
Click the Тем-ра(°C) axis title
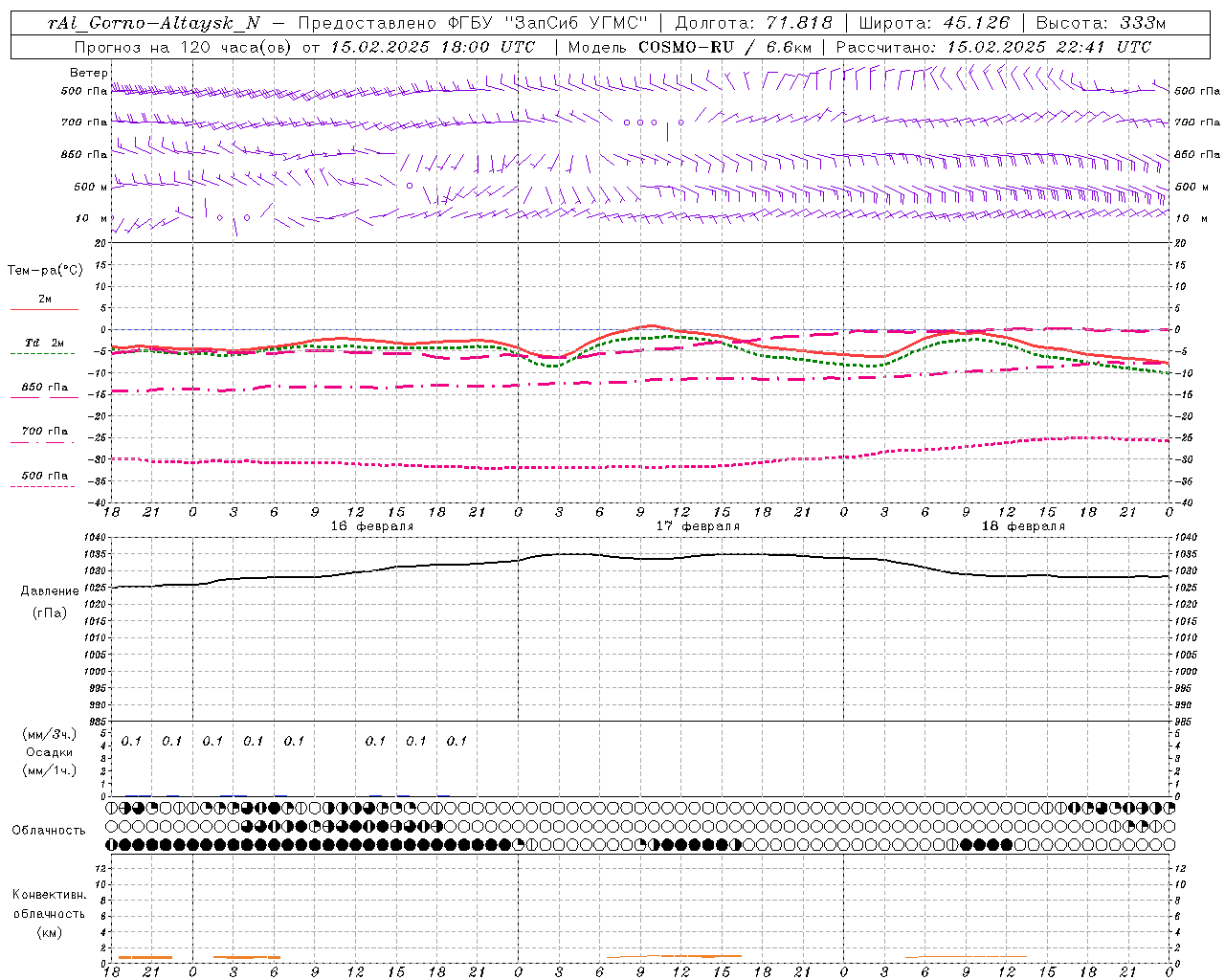(45, 271)
